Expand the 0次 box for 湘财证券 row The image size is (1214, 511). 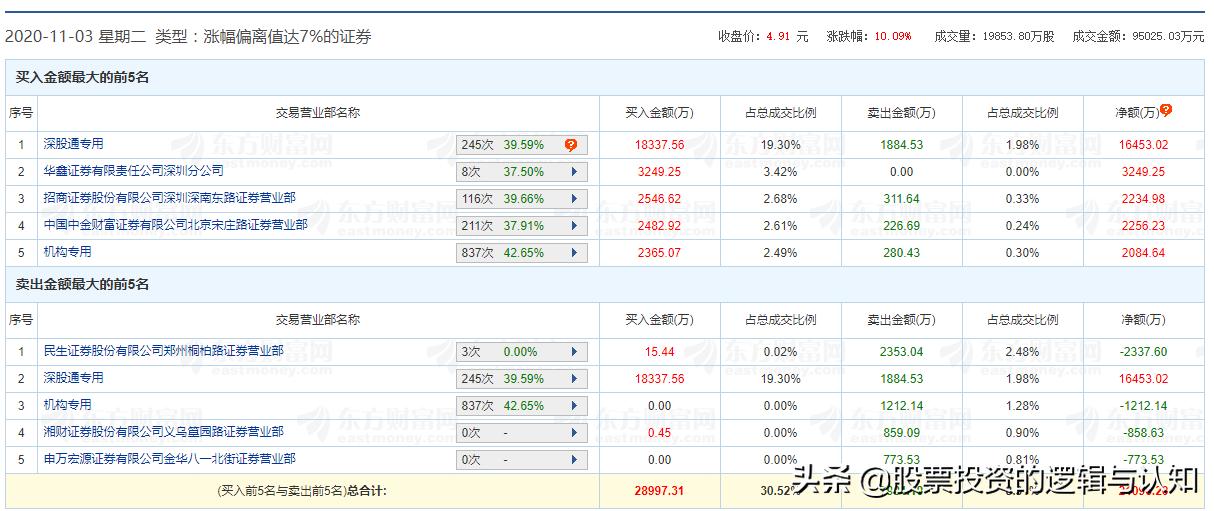(x=574, y=433)
